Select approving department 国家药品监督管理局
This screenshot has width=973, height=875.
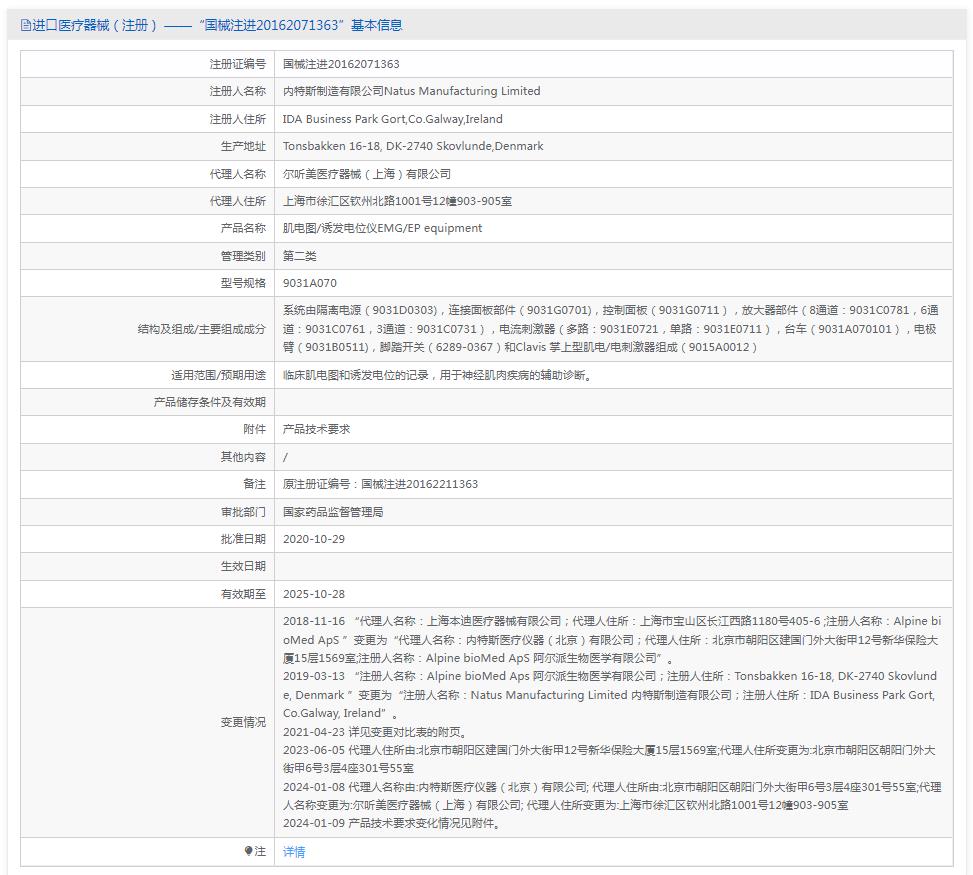333,512
